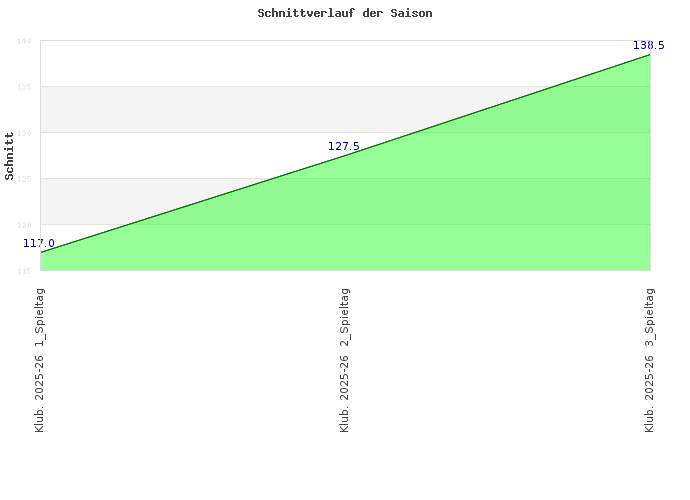Click the 120 y-axis tick label
Screen dimensions: 690x500
(x=23, y=225)
